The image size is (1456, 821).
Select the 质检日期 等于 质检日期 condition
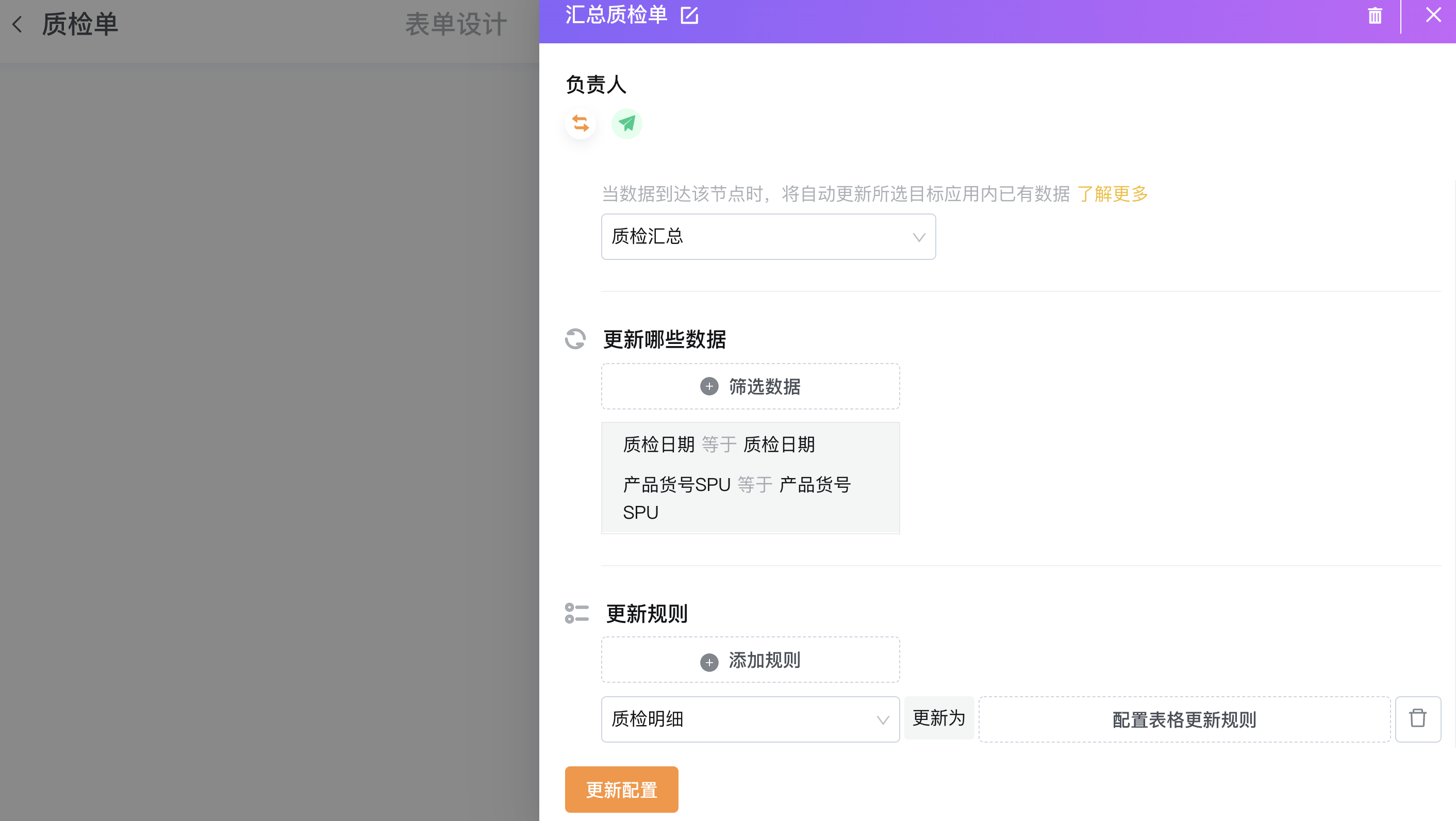719,445
